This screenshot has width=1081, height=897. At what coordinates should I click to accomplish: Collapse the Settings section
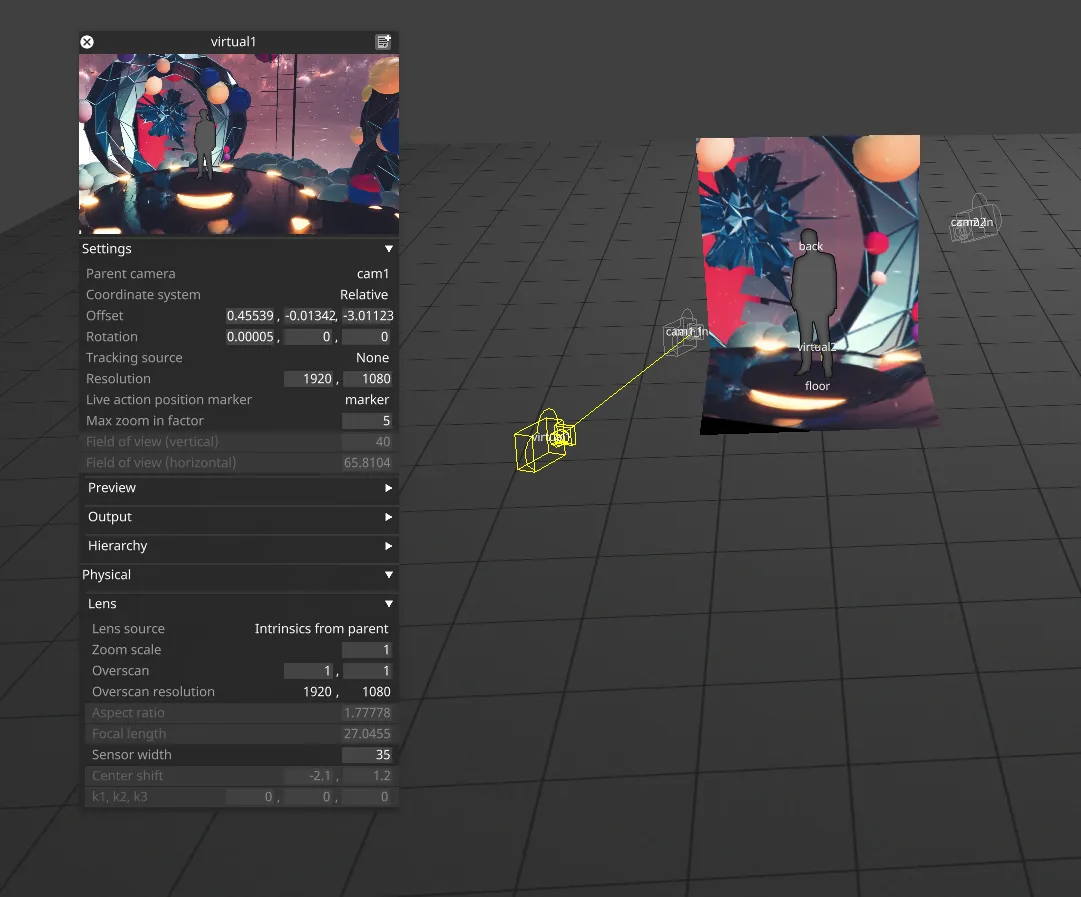(x=388, y=248)
